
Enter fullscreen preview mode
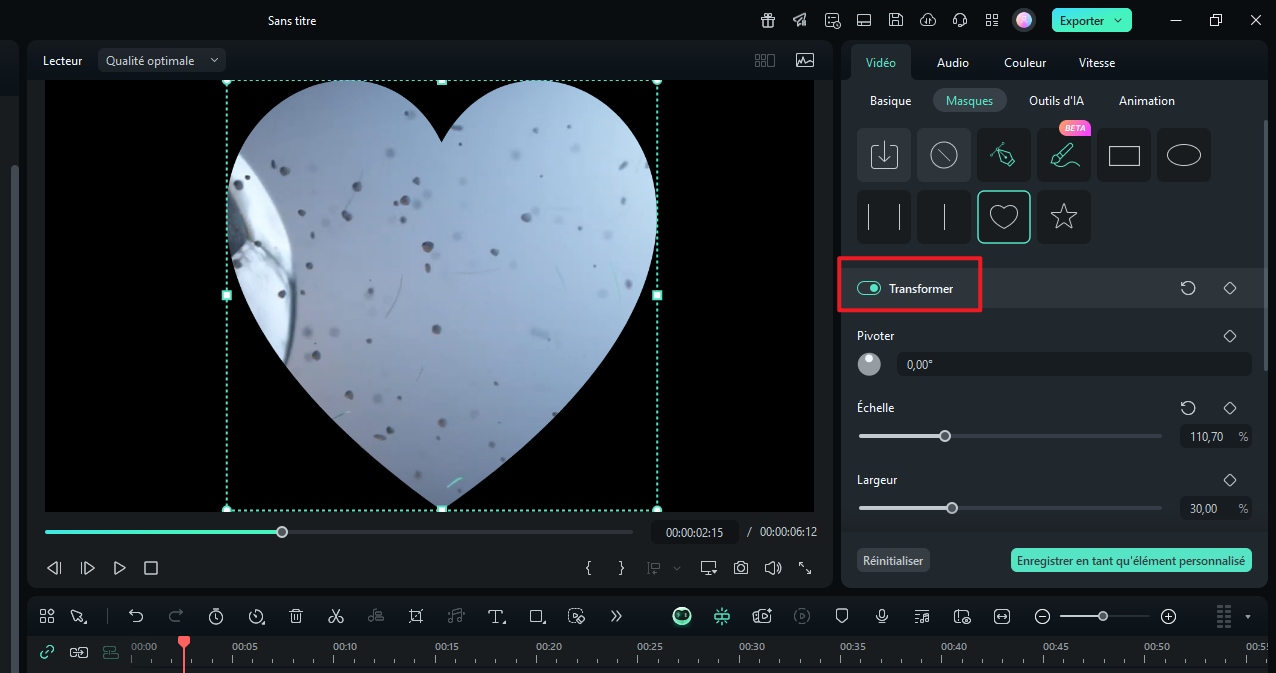(x=804, y=568)
